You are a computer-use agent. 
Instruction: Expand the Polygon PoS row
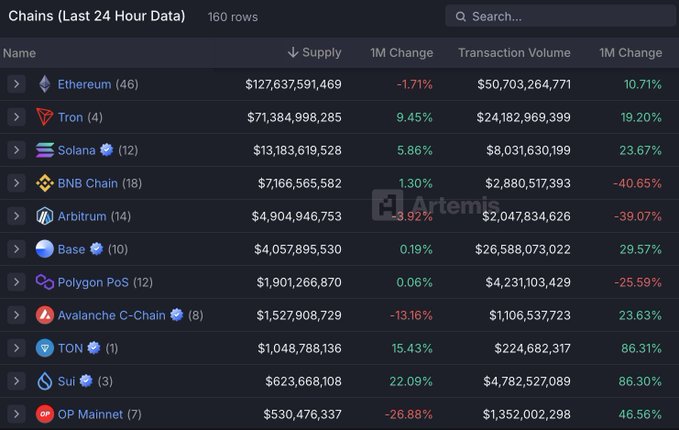click(x=16, y=282)
